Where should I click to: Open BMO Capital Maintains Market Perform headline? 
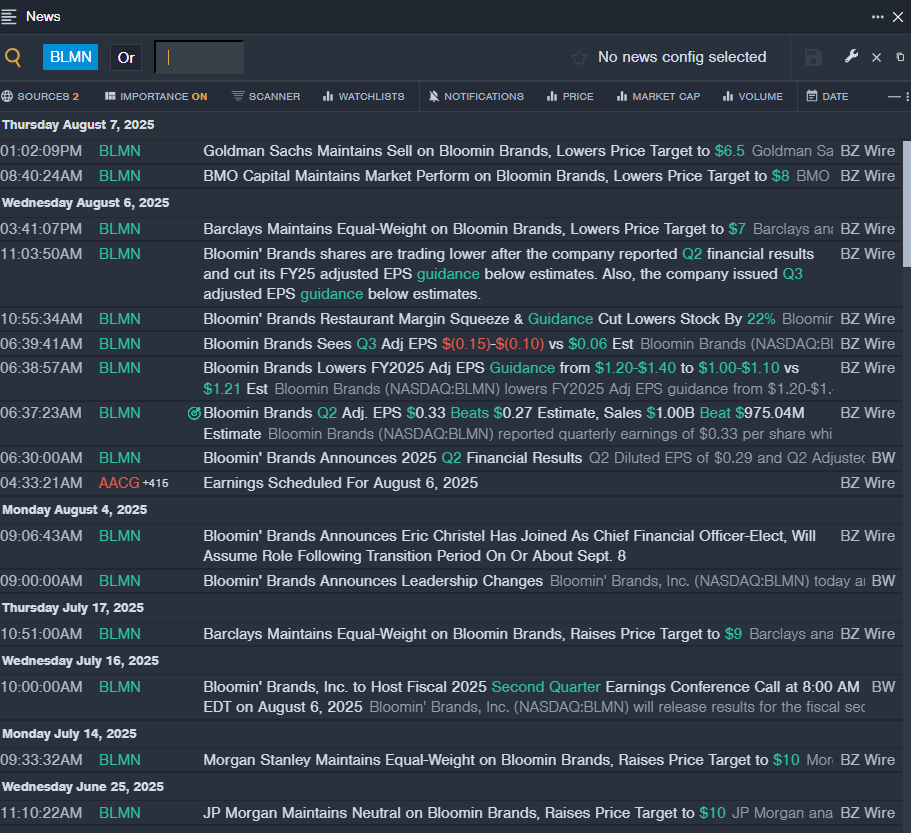pos(496,176)
